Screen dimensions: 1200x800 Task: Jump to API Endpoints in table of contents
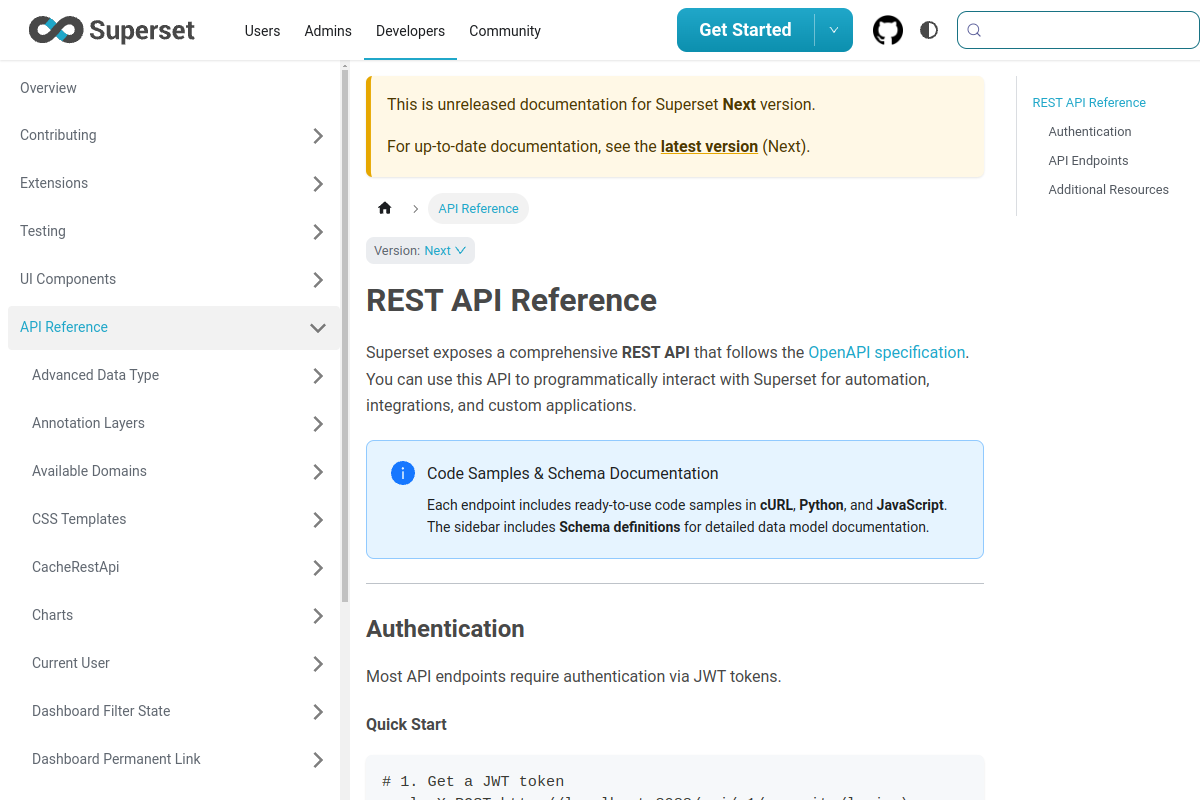(x=1088, y=160)
